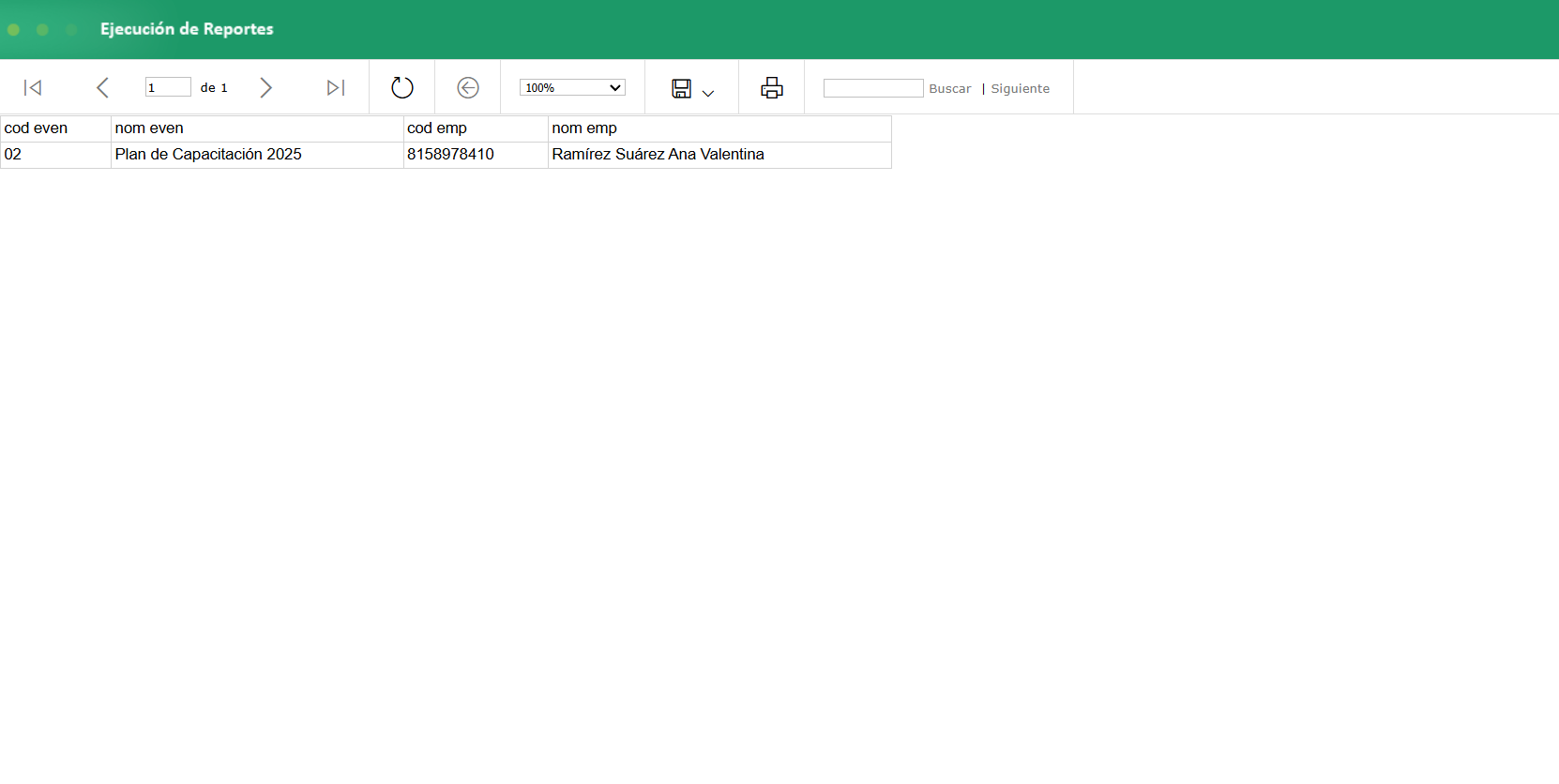Click the current page number field

click(x=168, y=87)
